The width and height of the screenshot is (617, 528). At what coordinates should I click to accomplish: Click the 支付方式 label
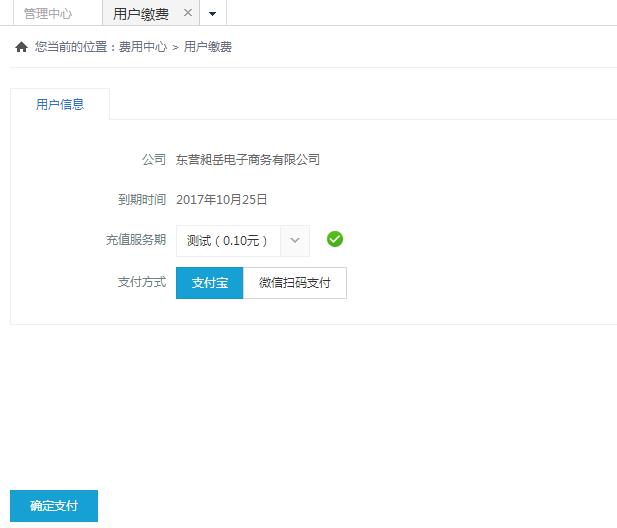(142, 282)
